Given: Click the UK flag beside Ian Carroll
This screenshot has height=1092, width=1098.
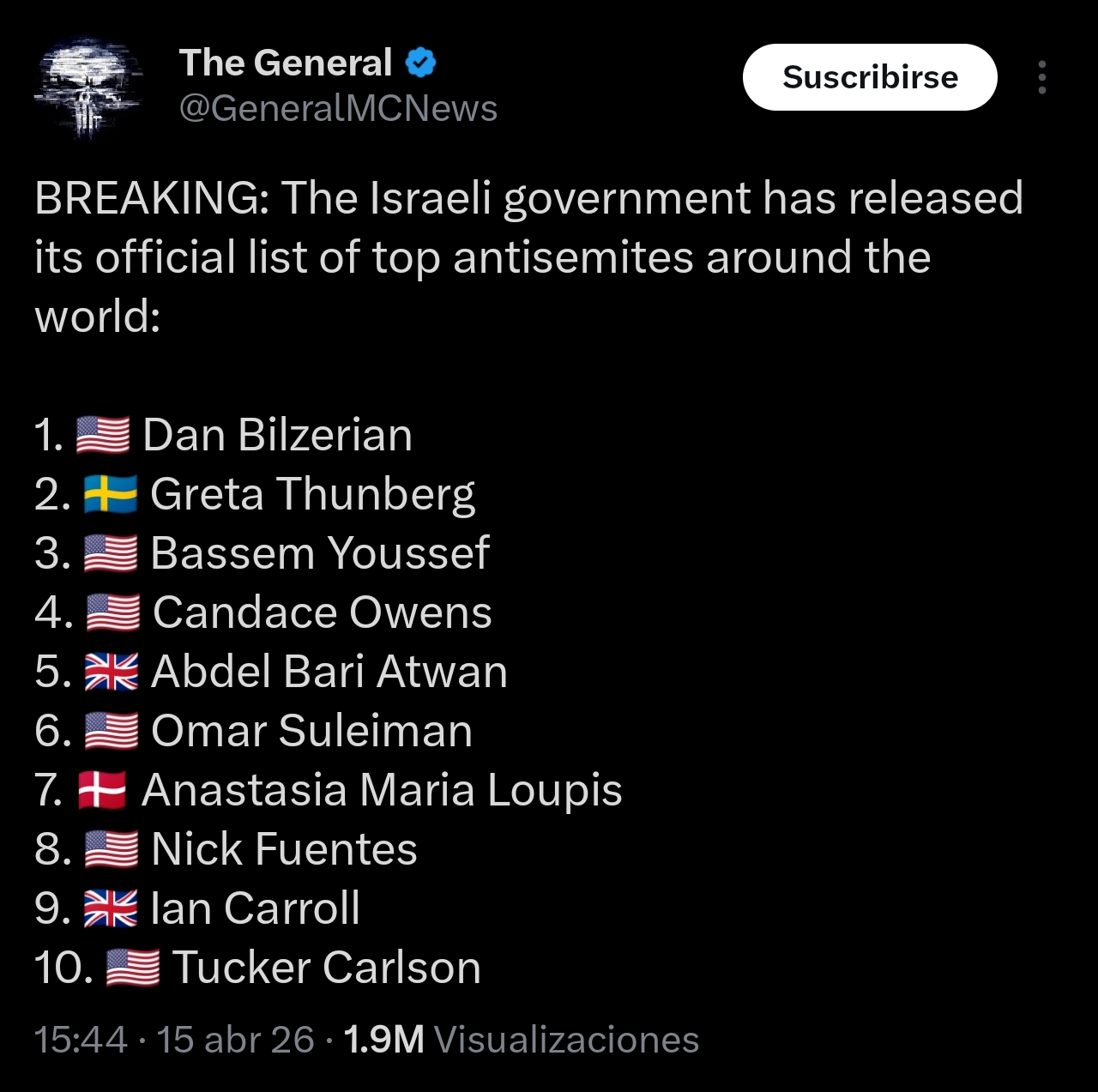Looking at the screenshot, I should [x=111, y=908].
